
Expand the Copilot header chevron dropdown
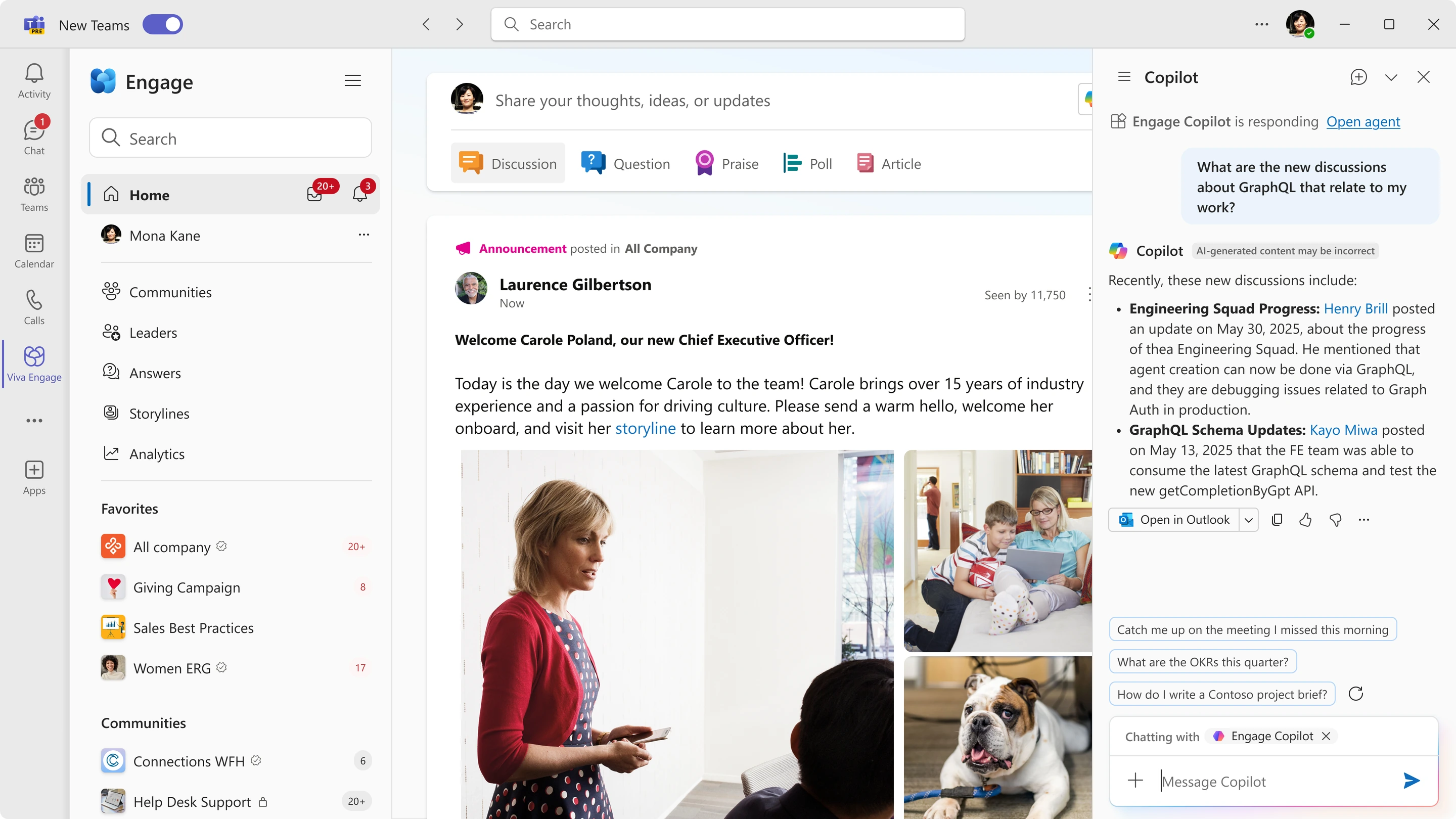[1391, 77]
